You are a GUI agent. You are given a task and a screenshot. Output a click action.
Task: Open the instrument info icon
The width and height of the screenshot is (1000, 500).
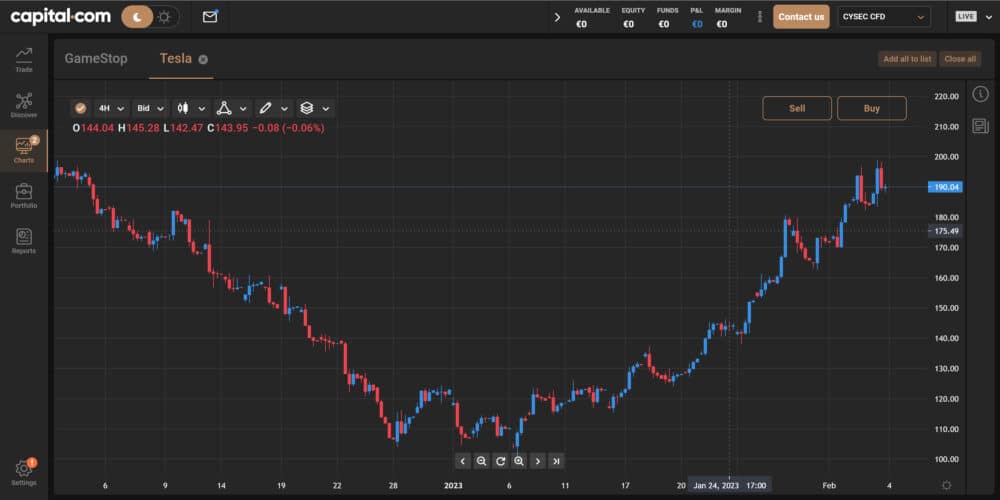980,94
